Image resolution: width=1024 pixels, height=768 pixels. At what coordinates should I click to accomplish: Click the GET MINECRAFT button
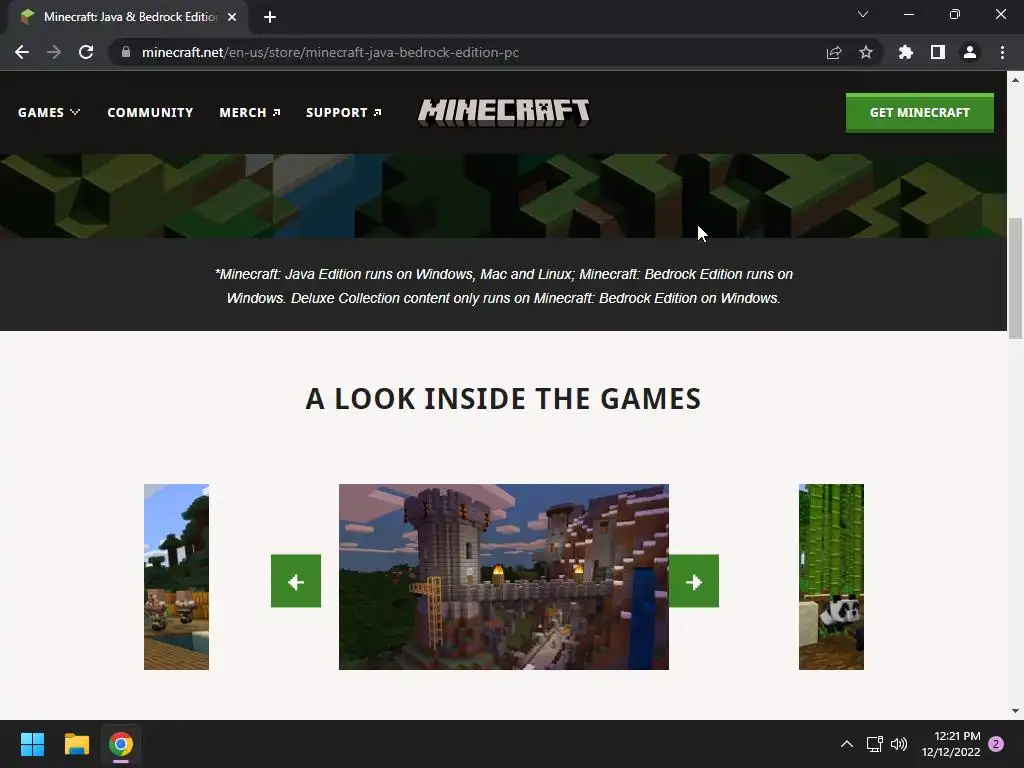coord(920,112)
